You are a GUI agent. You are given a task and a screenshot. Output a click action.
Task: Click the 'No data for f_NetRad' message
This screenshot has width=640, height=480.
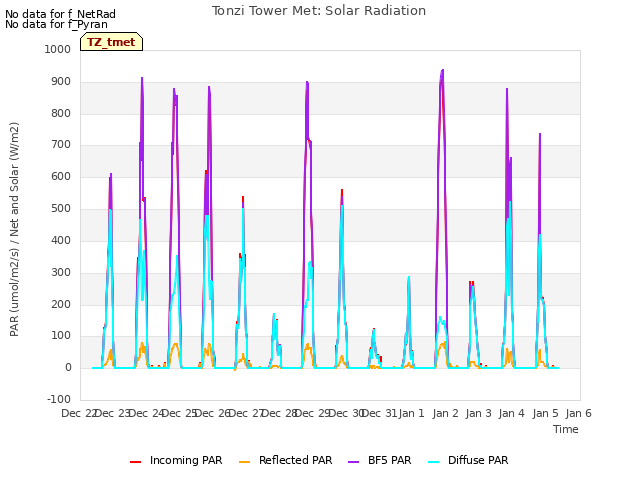tap(60, 14)
